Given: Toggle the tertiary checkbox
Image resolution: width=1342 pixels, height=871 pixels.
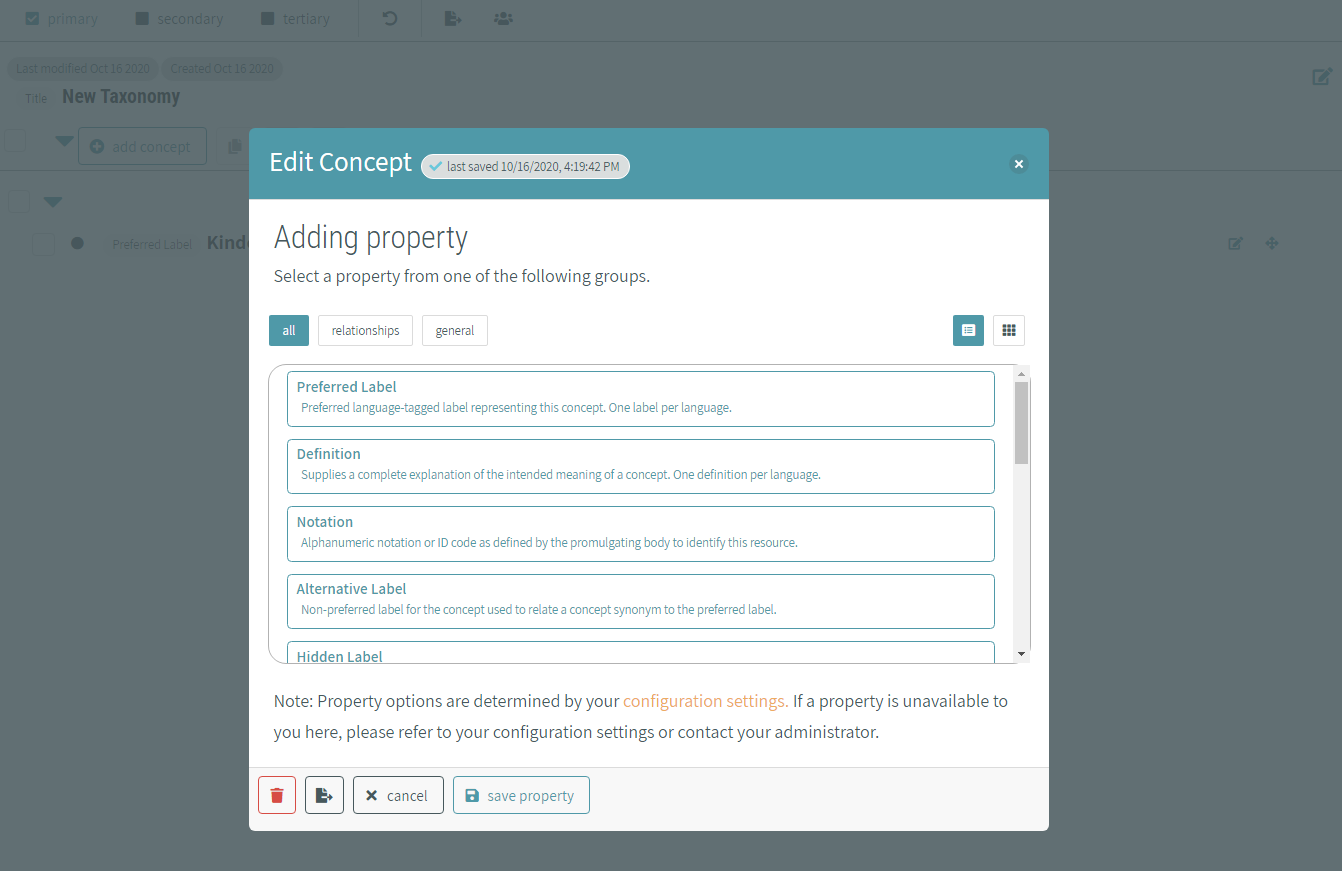Looking at the screenshot, I should (267, 18).
